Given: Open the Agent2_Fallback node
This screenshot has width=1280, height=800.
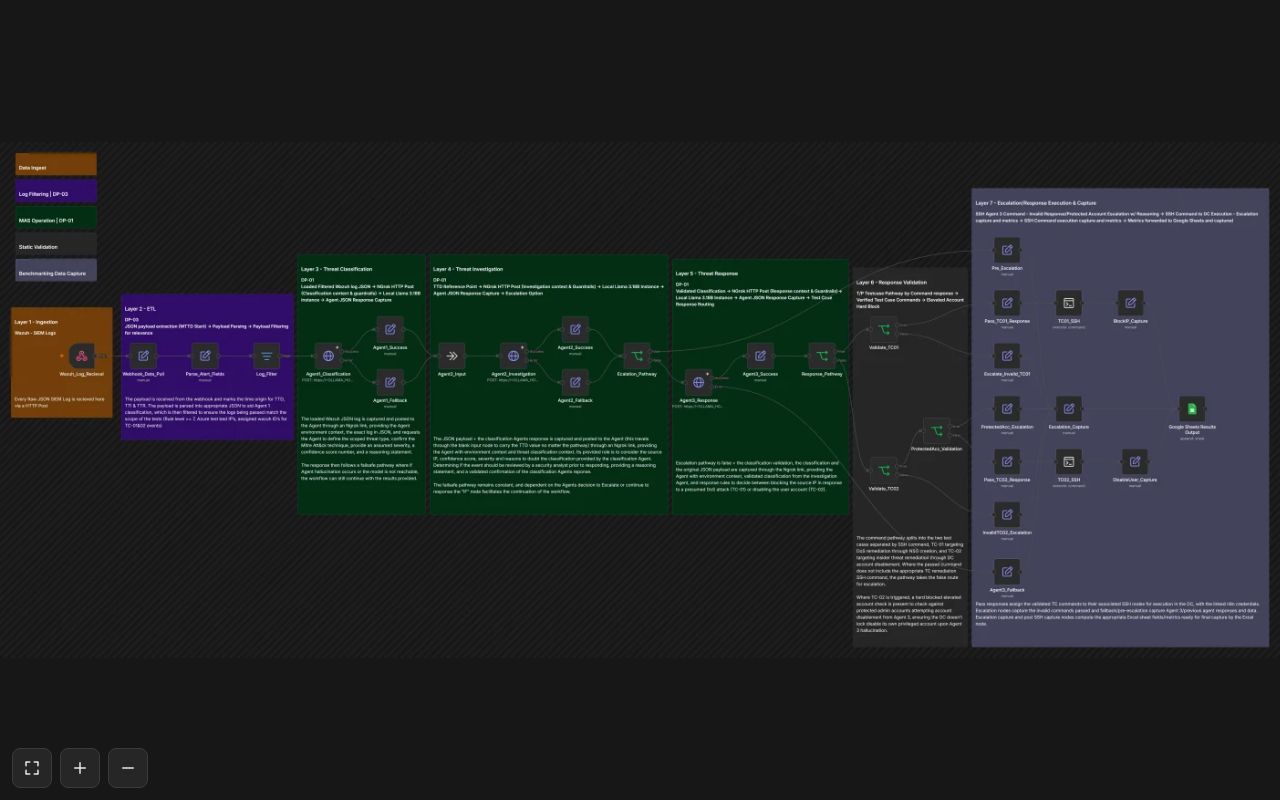Looking at the screenshot, I should (575, 382).
